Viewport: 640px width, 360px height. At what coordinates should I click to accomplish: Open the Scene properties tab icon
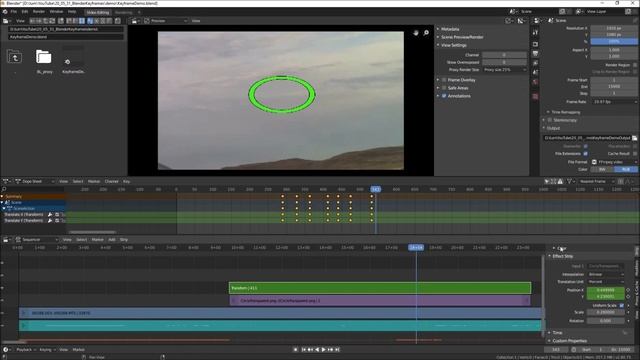(535, 72)
